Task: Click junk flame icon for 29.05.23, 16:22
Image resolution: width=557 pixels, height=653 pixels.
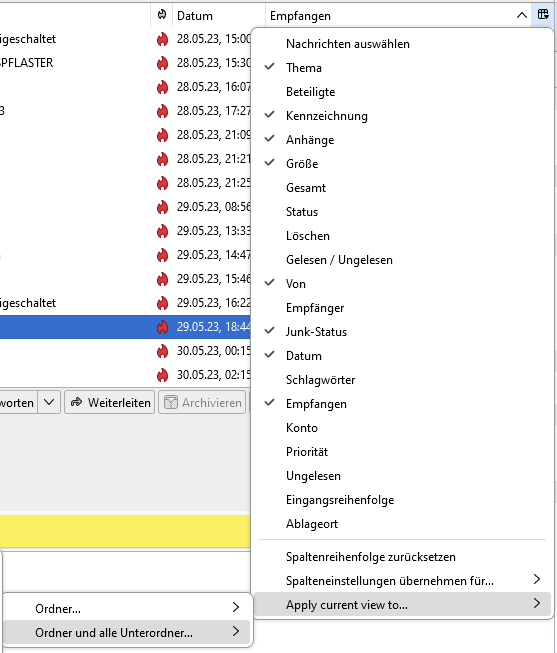Action: pyautogui.click(x=162, y=303)
